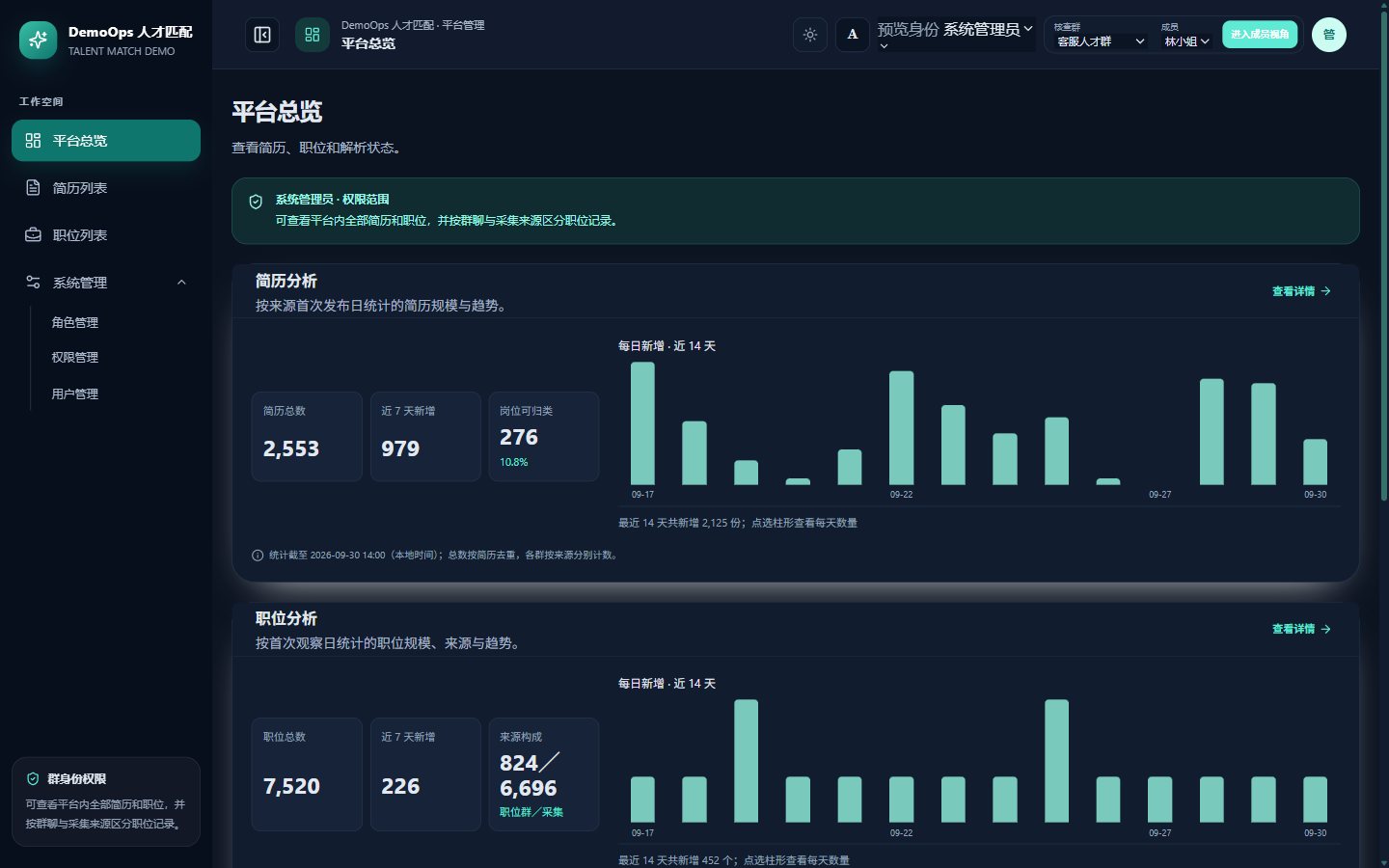This screenshot has width=1389, height=868.
Task: Click the shield icon in 群身份权限 card
Action: (x=33, y=779)
